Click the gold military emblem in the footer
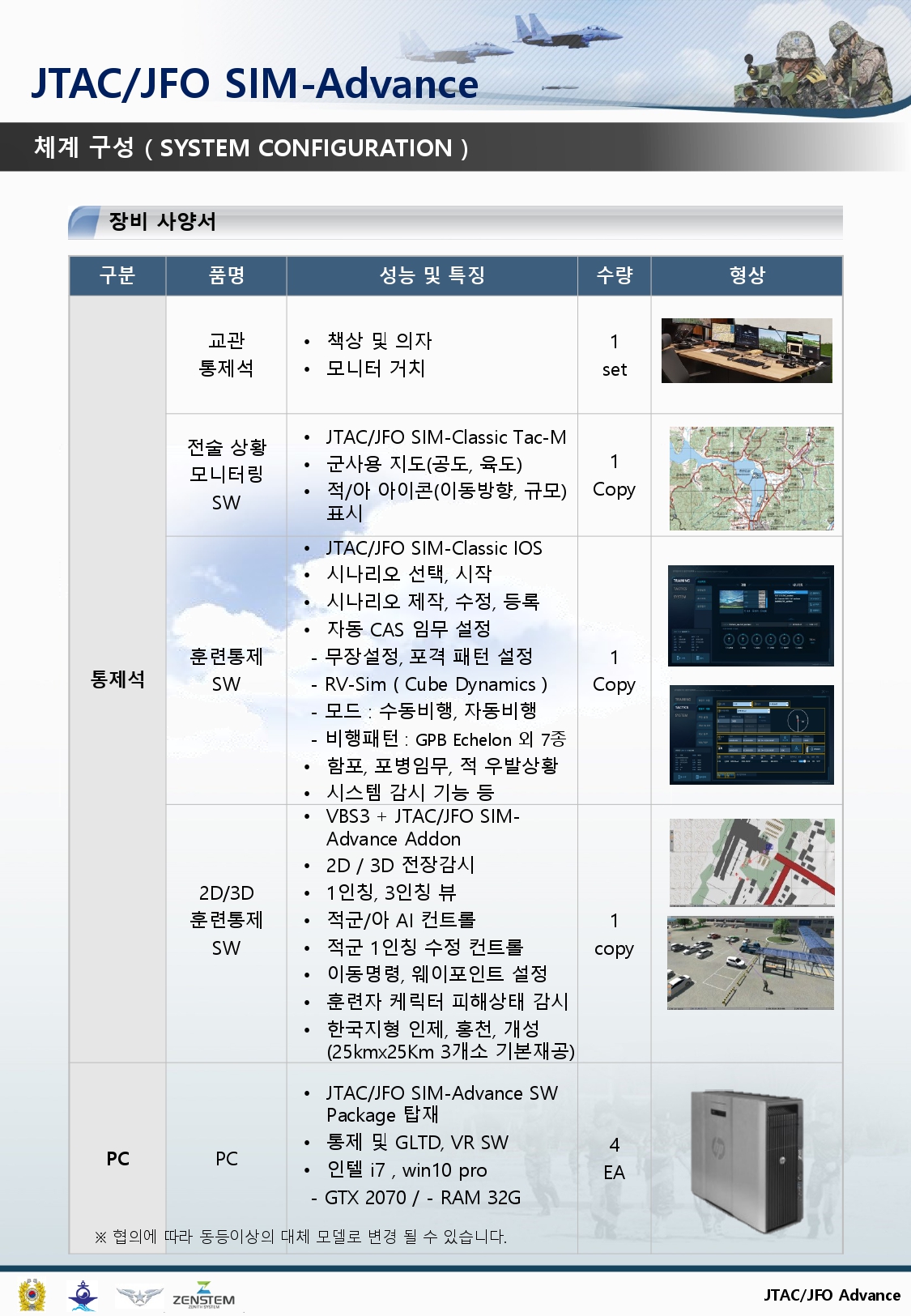 [32, 1295]
